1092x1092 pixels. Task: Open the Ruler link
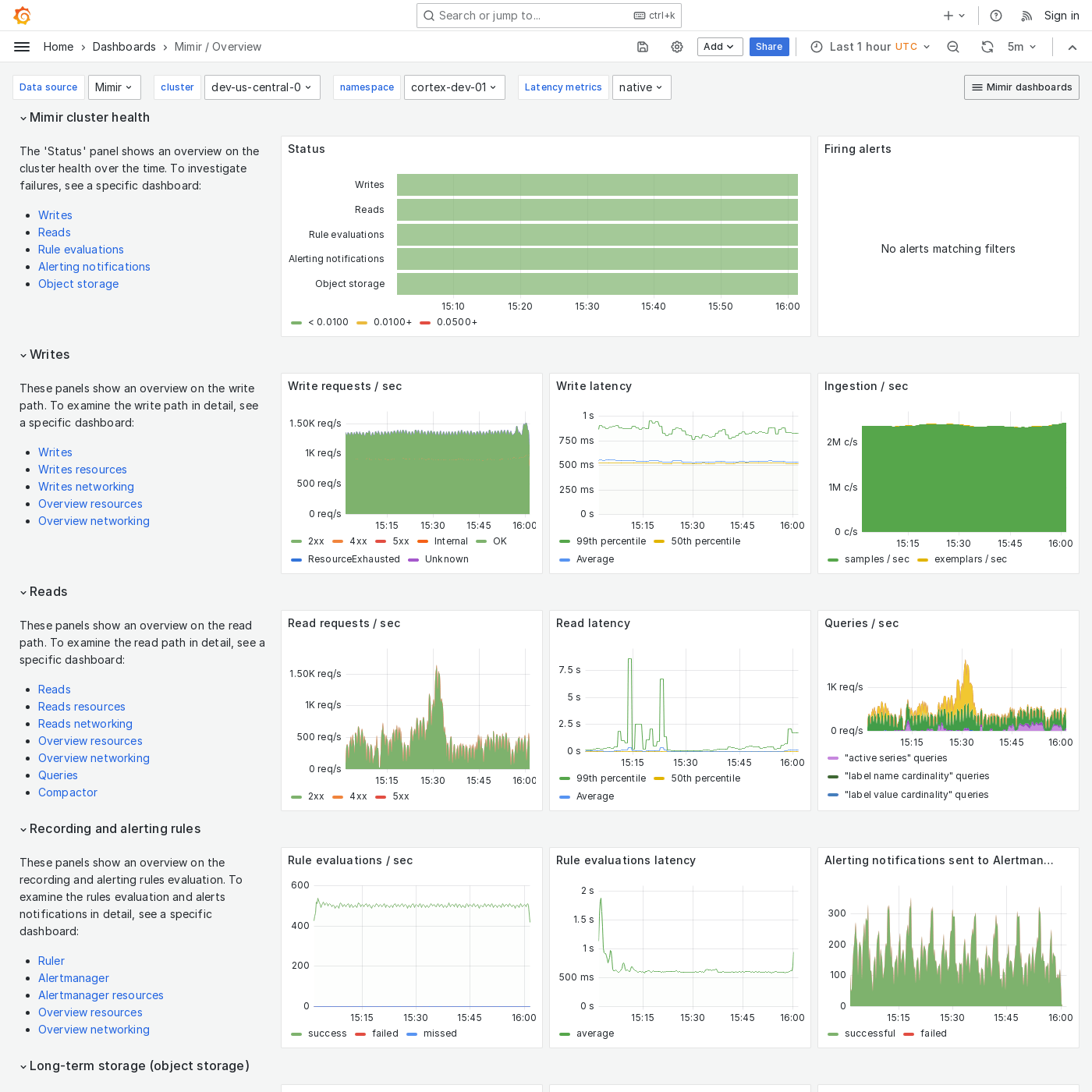(x=51, y=961)
